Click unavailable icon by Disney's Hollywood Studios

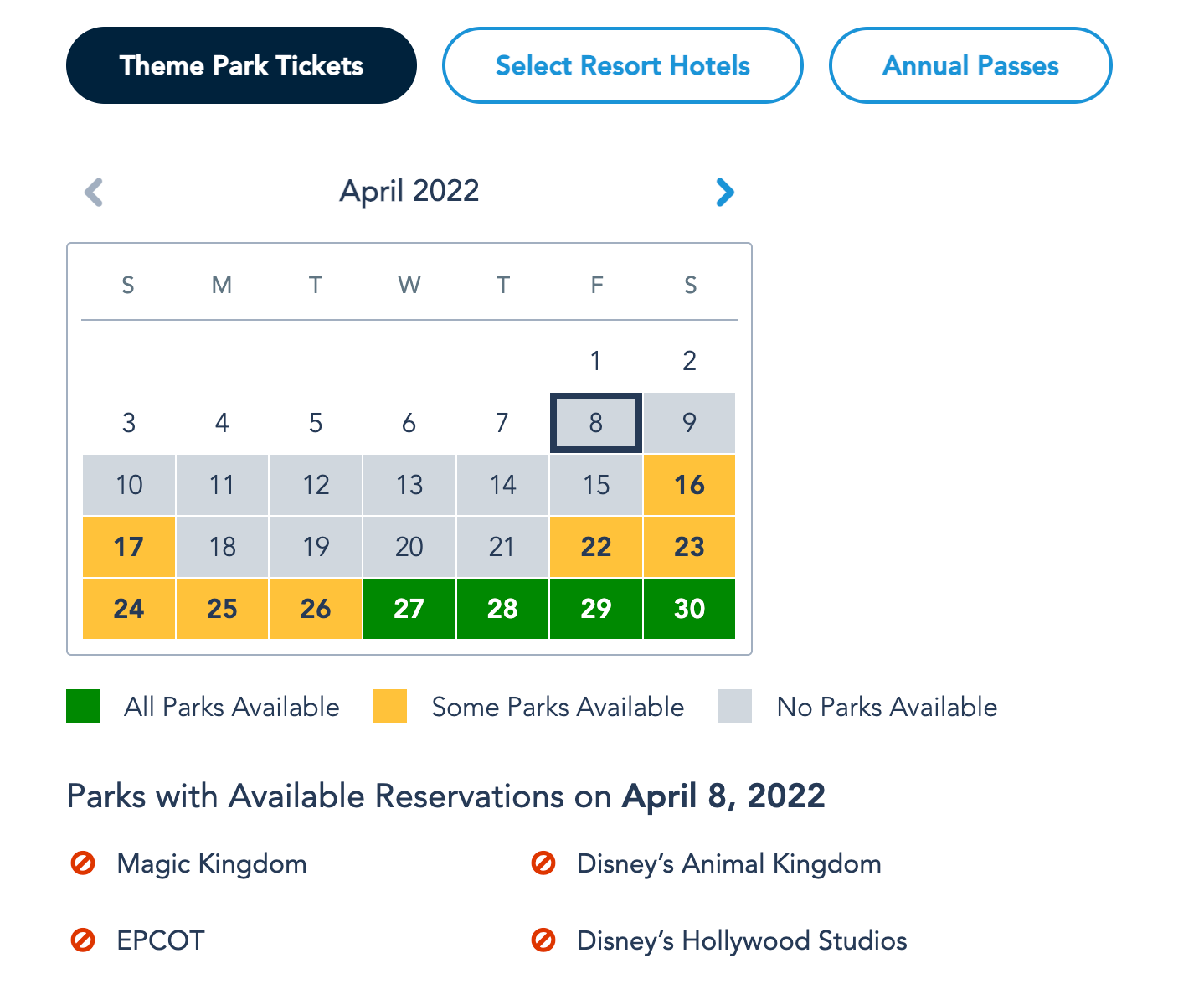click(x=543, y=940)
